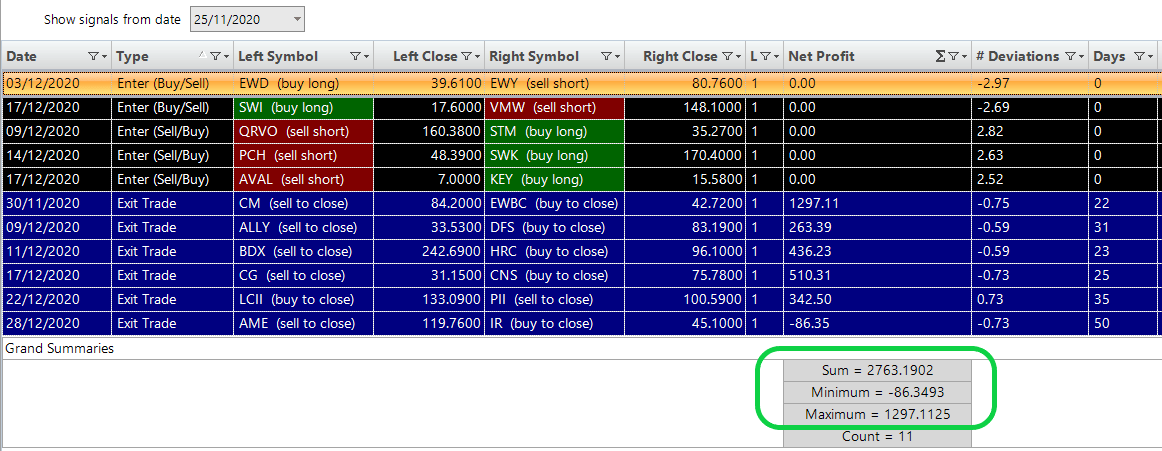Select the PII (sell to close) cell
The height and width of the screenshot is (451, 1162).
tap(554, 300)
